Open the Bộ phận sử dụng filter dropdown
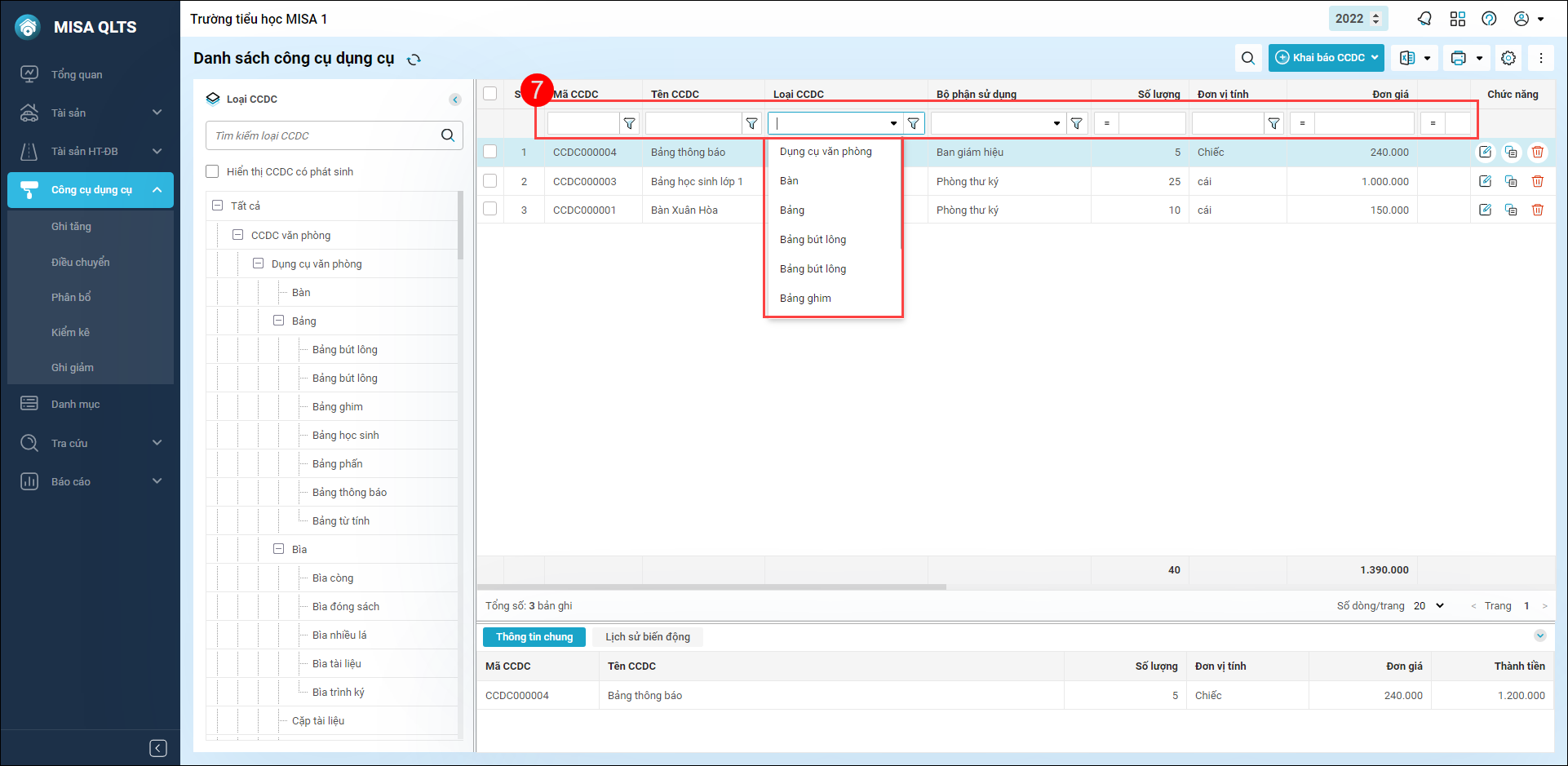This screenshot has height=766, width=1568. pyautogui.click(x=1056, y=123)
